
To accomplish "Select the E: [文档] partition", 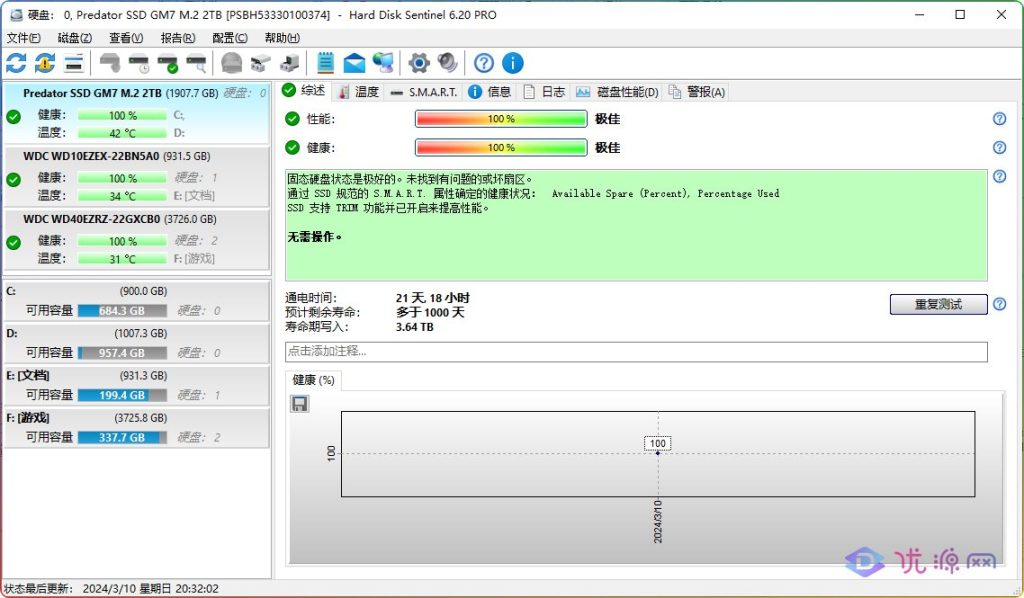I will tap(136, 386).
